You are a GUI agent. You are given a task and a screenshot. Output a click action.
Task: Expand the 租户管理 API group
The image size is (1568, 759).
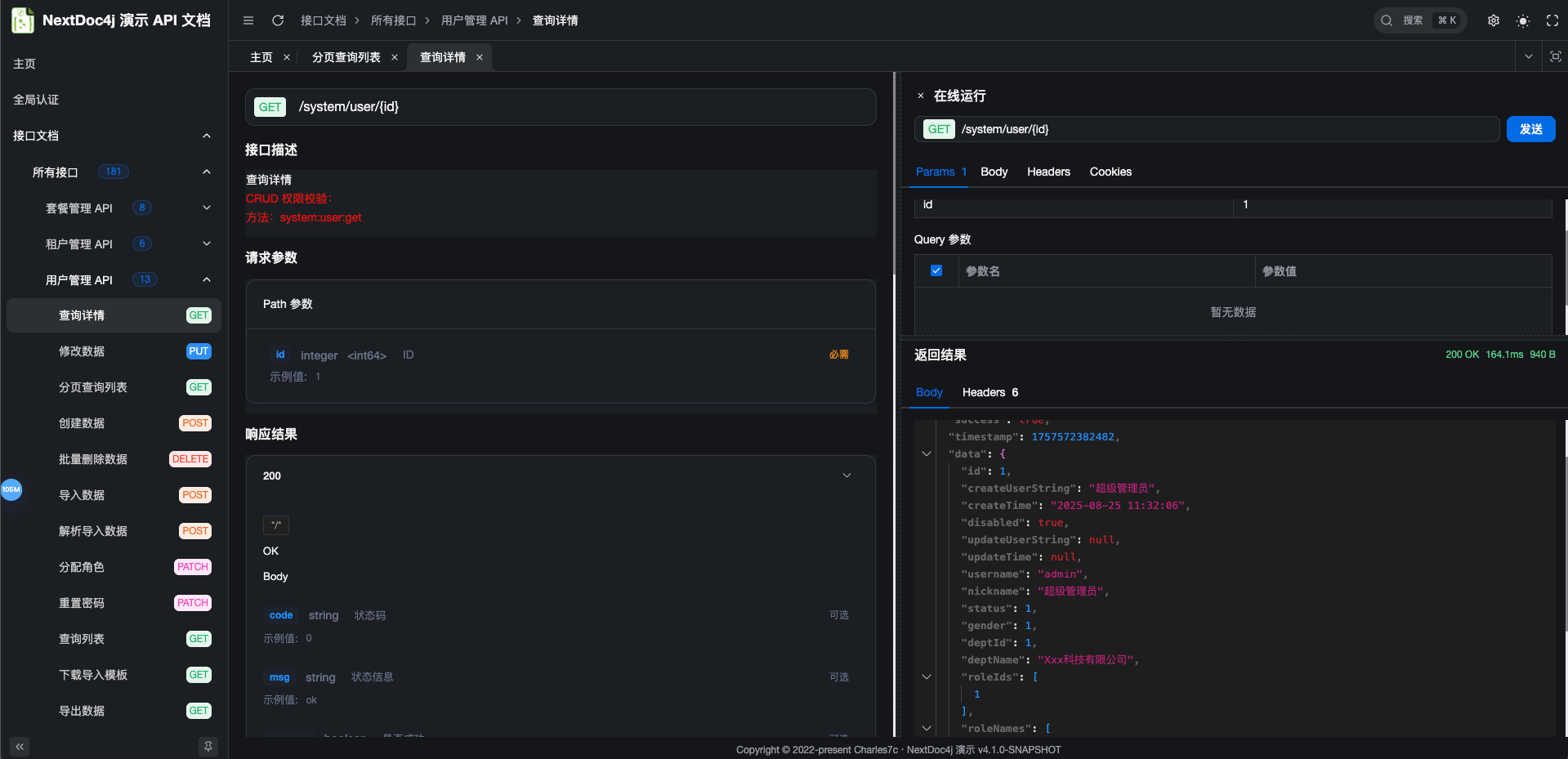207,243
